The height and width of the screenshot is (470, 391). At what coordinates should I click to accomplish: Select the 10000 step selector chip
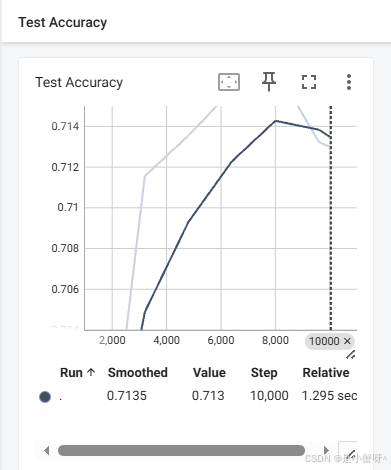[x=324, y=341]
